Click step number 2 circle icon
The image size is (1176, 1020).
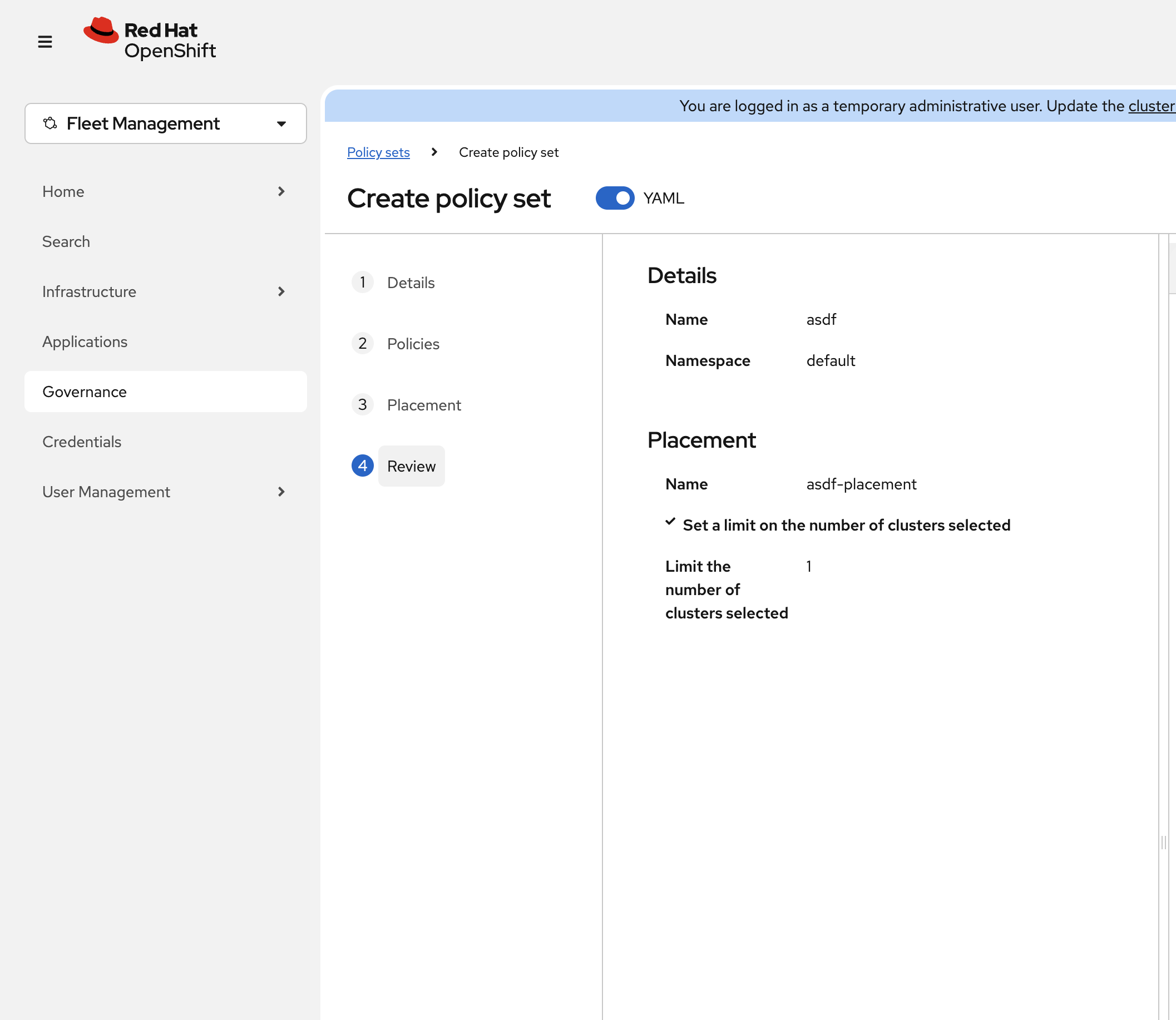coord(362,343)
